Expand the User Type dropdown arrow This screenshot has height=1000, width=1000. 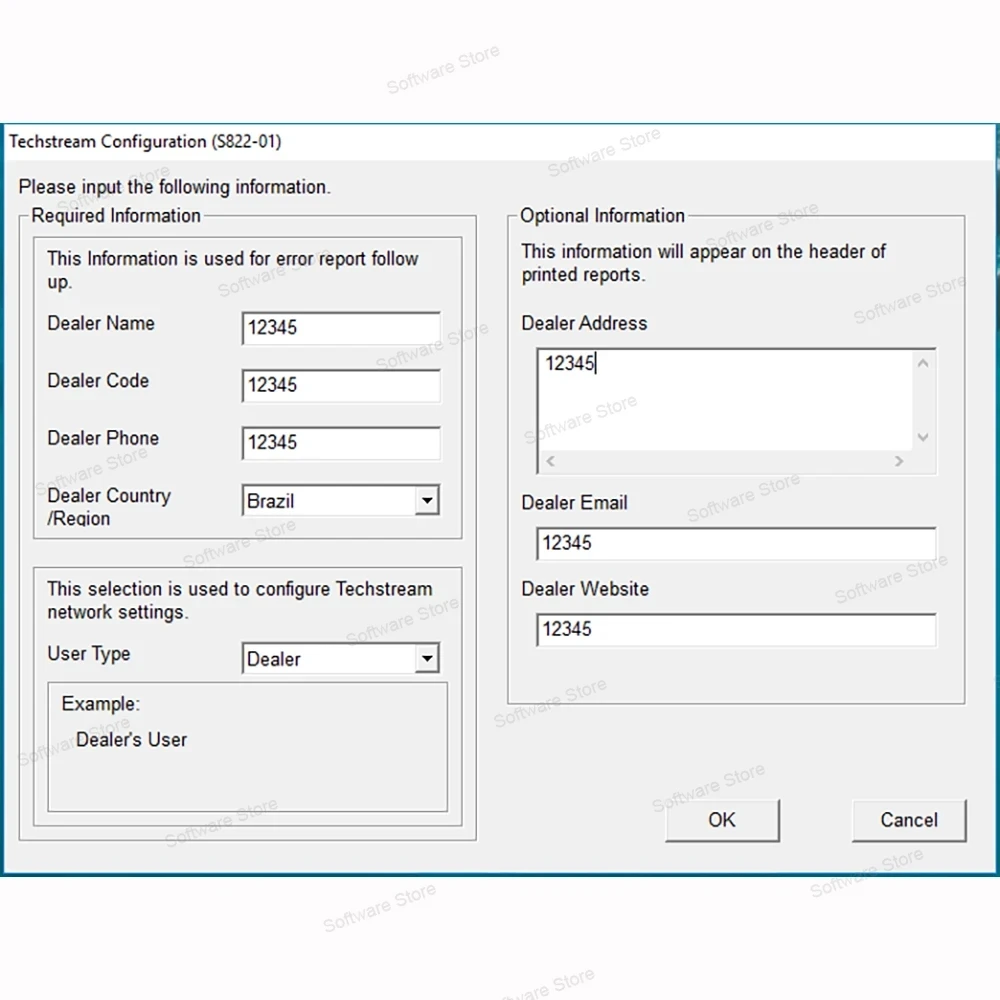427,658
